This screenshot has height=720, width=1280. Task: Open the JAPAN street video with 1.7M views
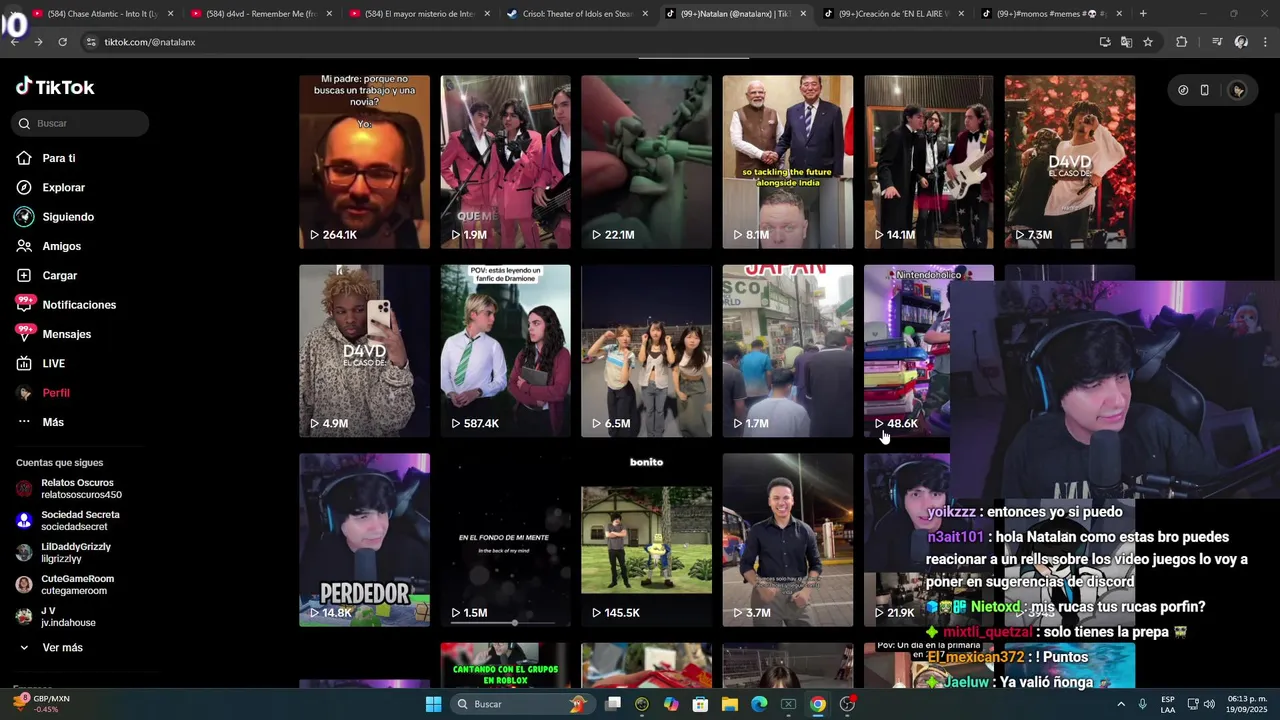788,350
